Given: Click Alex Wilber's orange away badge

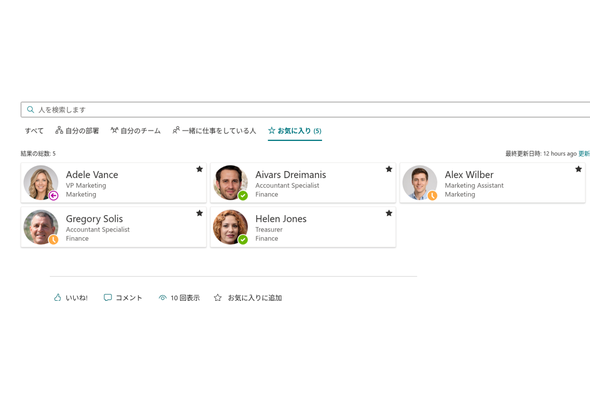Looking at the screenshot, I should coord(432,196).
